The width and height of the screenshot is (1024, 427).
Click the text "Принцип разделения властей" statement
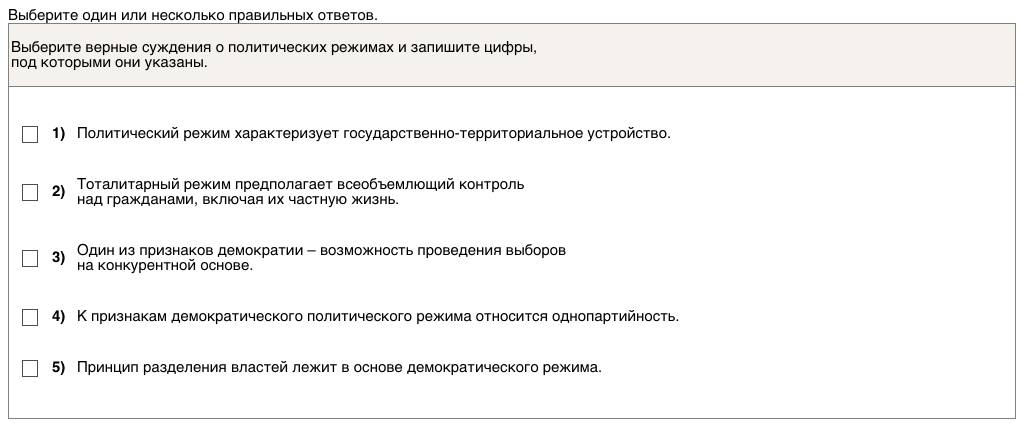pos(339,367)
